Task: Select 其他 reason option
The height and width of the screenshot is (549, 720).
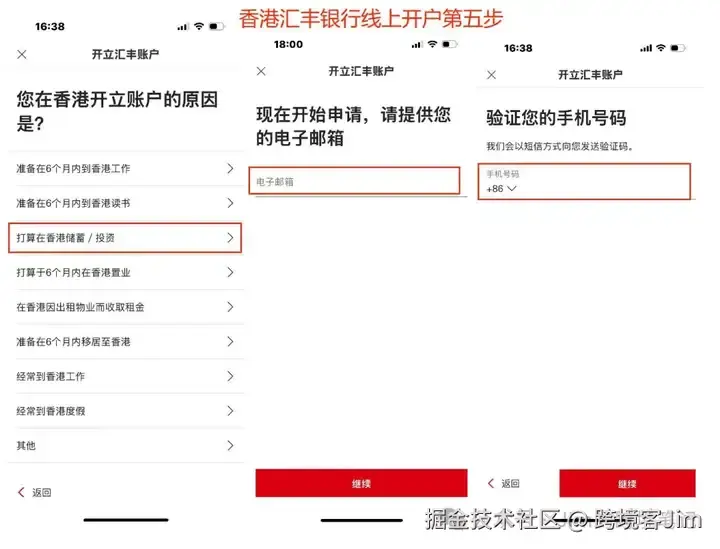Action: tap(125, 445)
